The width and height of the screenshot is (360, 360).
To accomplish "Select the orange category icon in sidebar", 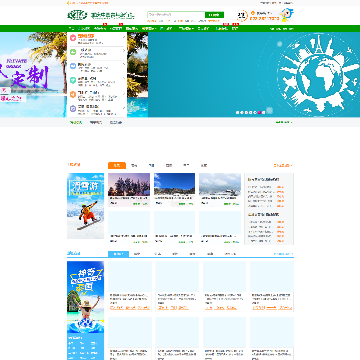I will 73,94.
